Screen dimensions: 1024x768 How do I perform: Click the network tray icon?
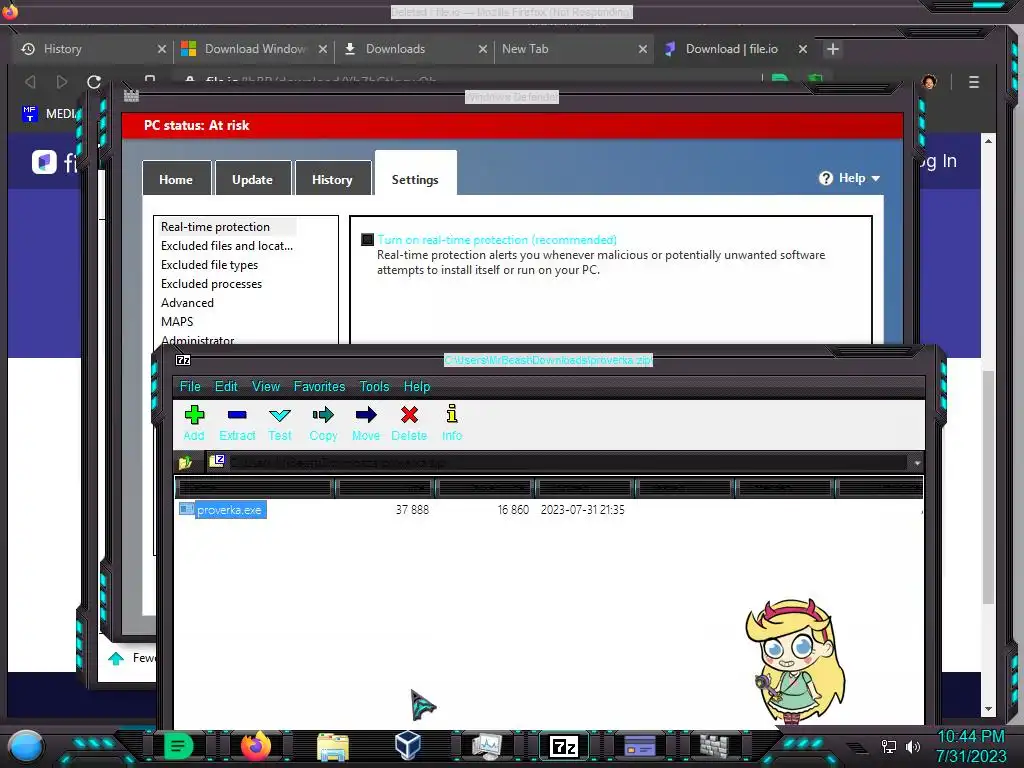tap(889, 746)
